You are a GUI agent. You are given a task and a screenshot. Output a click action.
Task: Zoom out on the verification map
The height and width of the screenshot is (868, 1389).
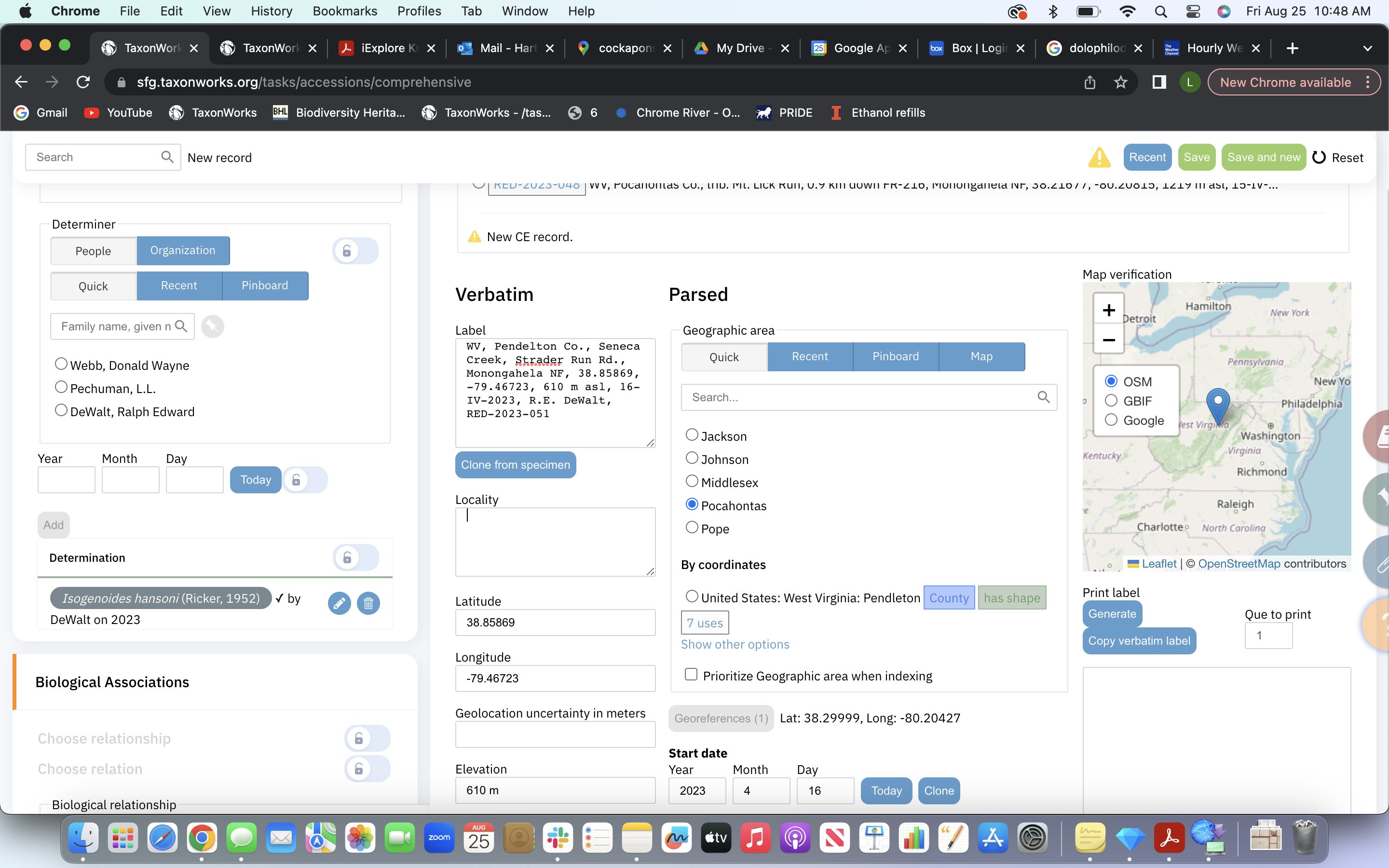point(1108,340)
